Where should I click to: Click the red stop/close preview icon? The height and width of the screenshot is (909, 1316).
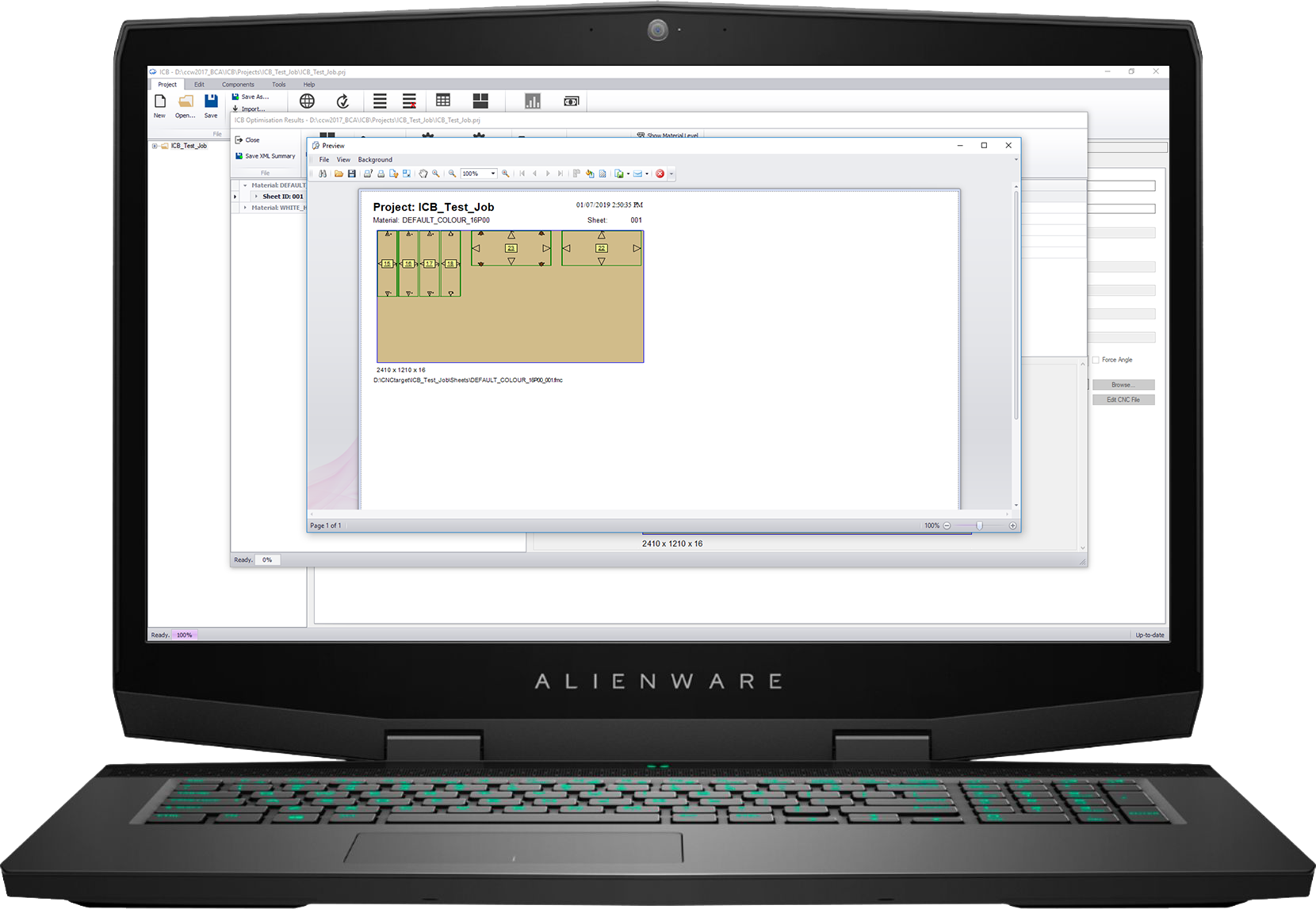pos(660,174)
